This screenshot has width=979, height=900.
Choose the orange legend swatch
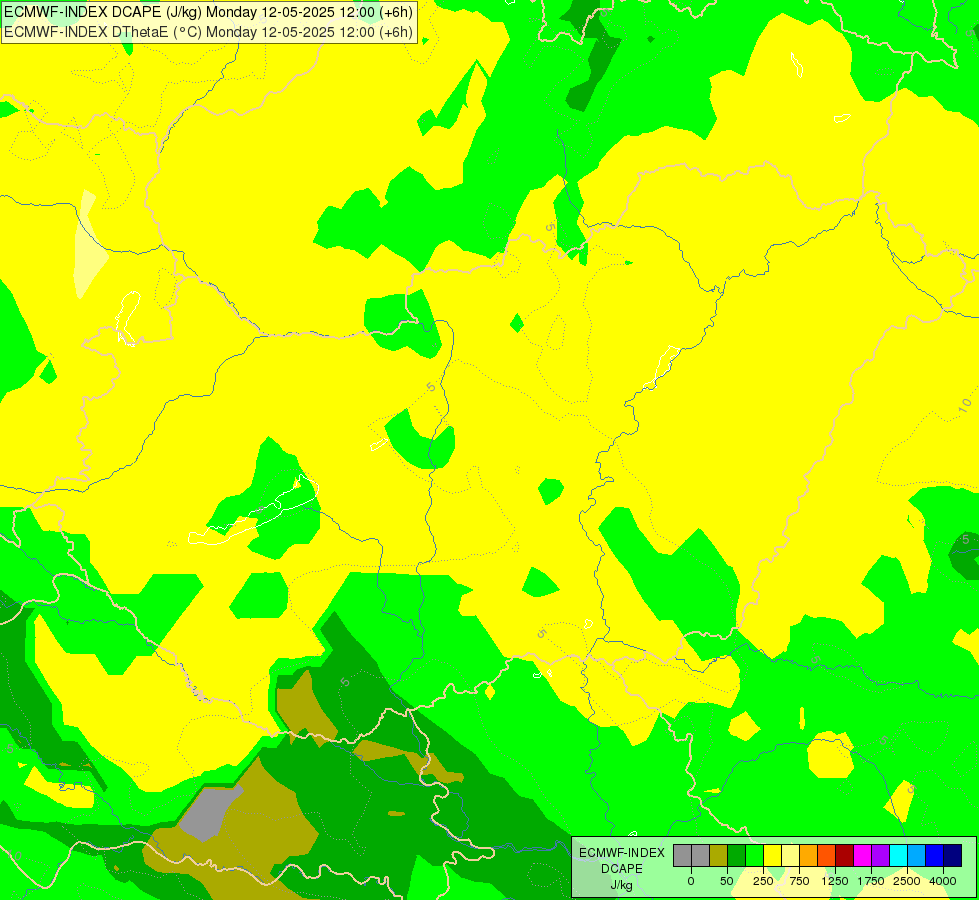click(x=809, y=856)
